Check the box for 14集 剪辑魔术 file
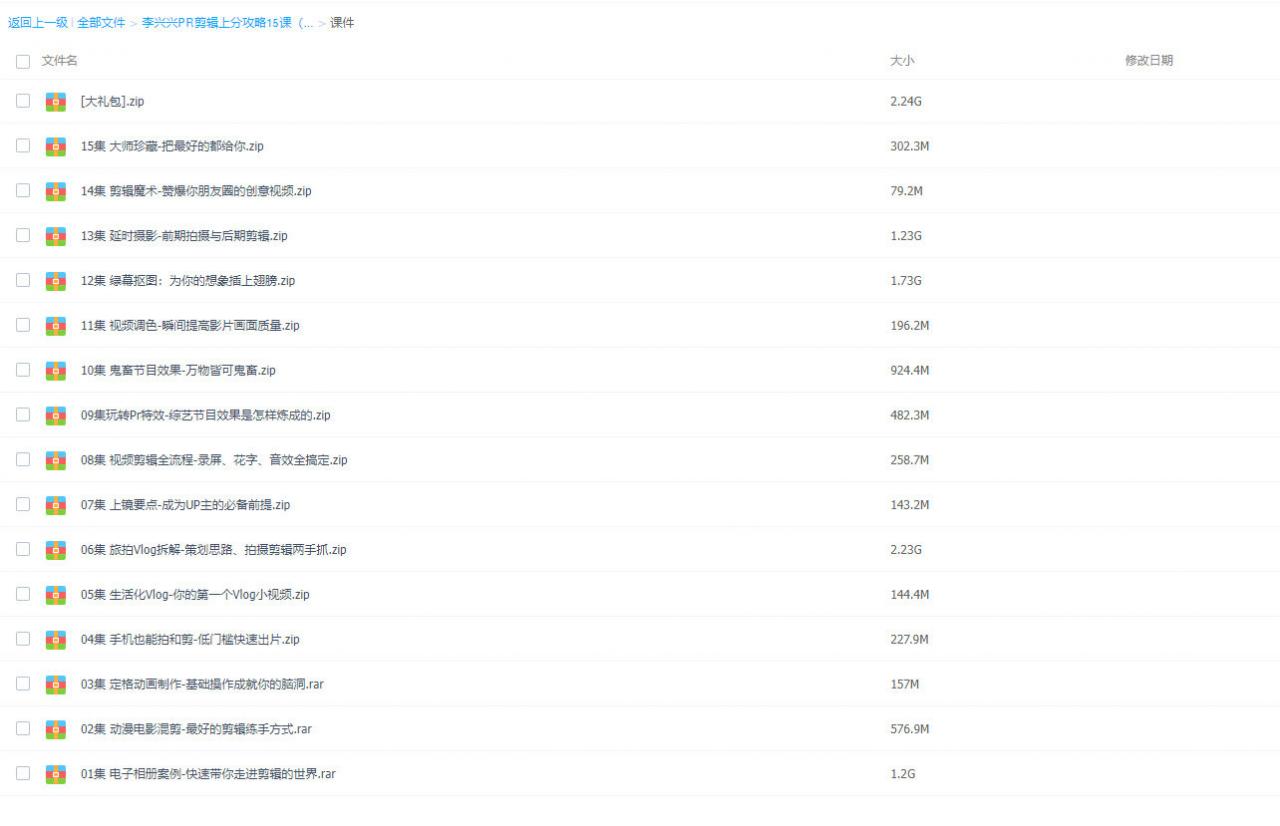Viewport: 1280px width, 826px height. [23, 191]
